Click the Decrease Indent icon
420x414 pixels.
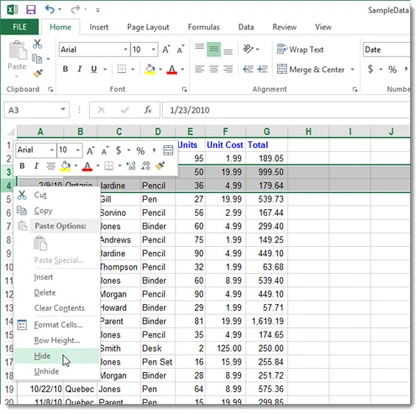pos(248,69)
